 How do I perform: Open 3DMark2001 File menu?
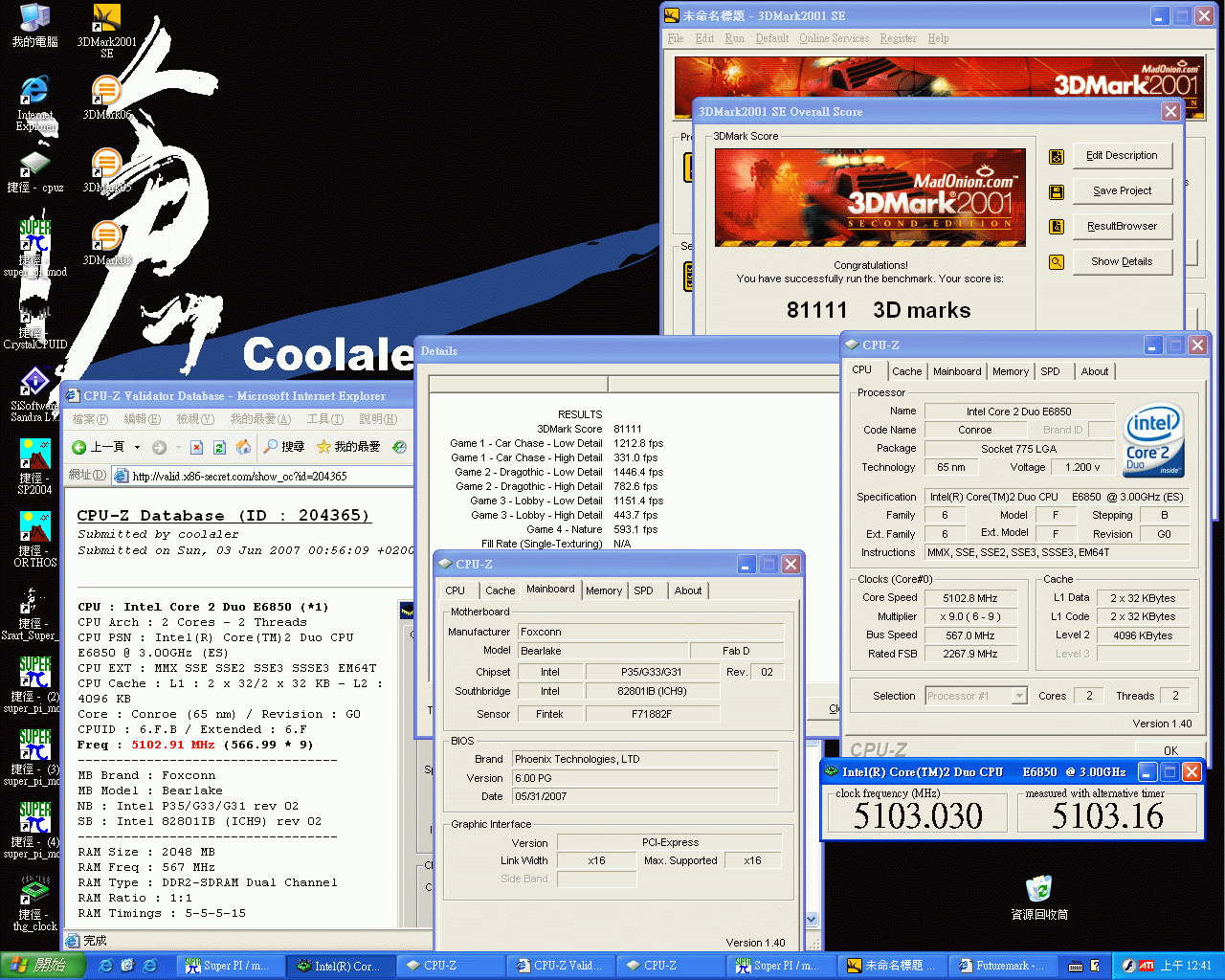676,38
